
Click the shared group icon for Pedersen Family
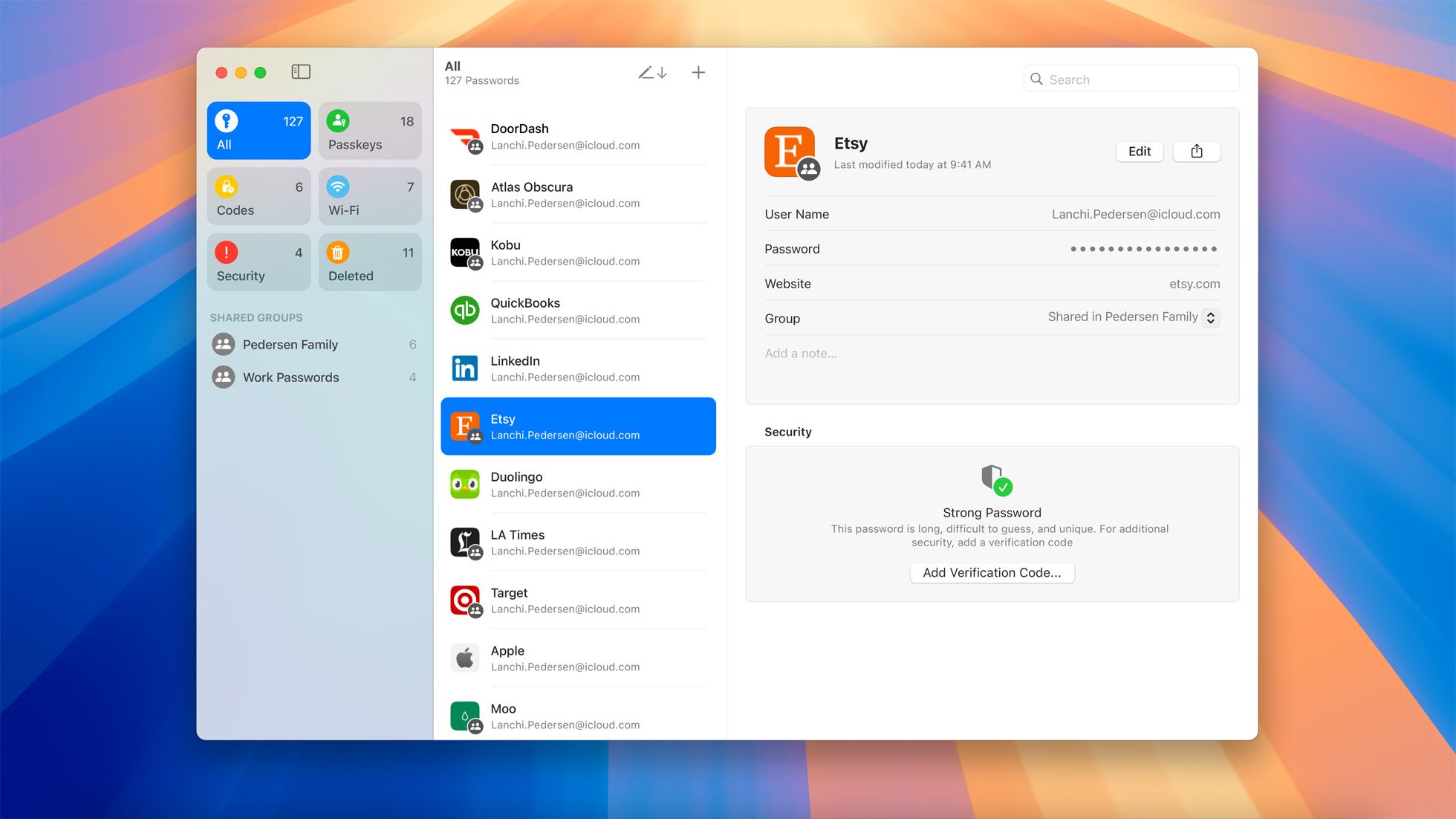[x=223, y=344]
